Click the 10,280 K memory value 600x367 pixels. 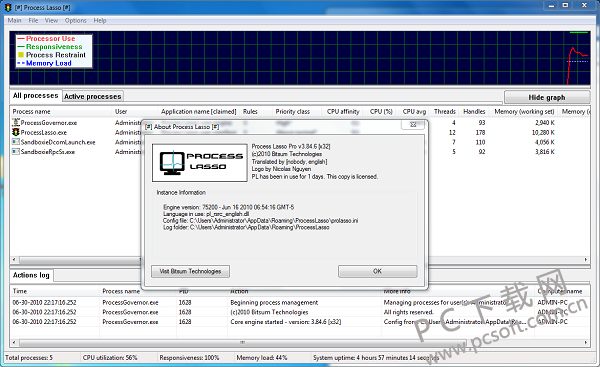point(543,132)
